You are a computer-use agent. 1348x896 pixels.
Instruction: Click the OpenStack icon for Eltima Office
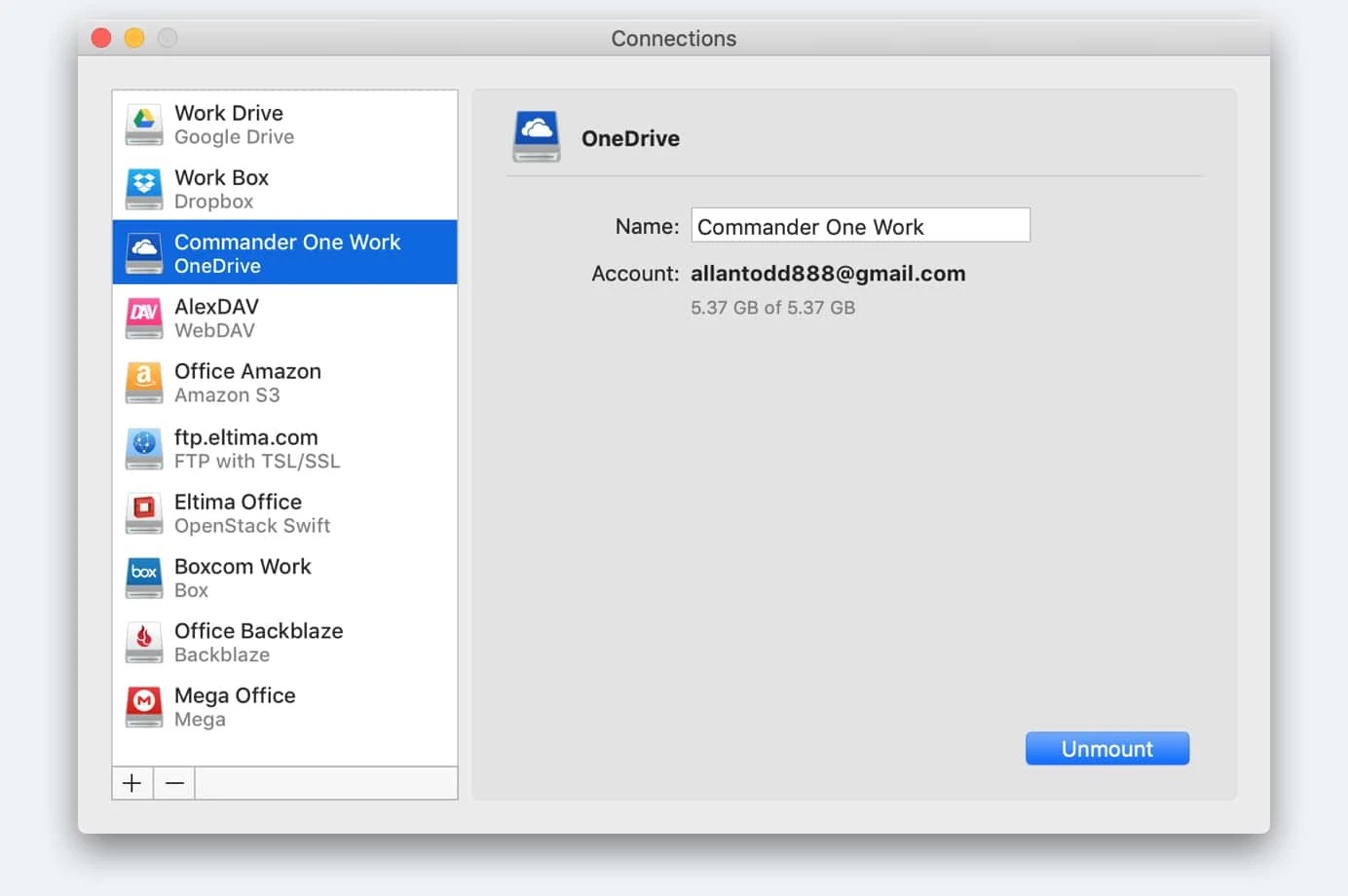pos(144,513)
